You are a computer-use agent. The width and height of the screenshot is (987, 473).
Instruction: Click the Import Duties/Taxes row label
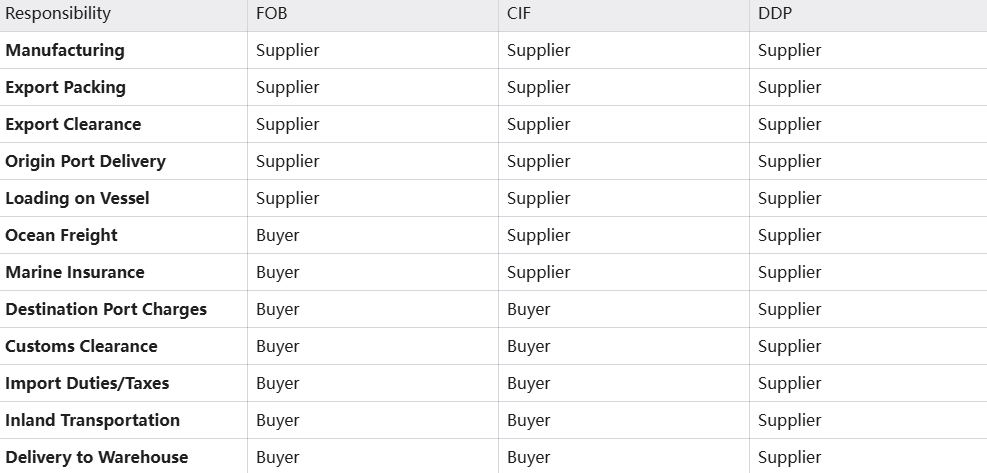[87, 383]
